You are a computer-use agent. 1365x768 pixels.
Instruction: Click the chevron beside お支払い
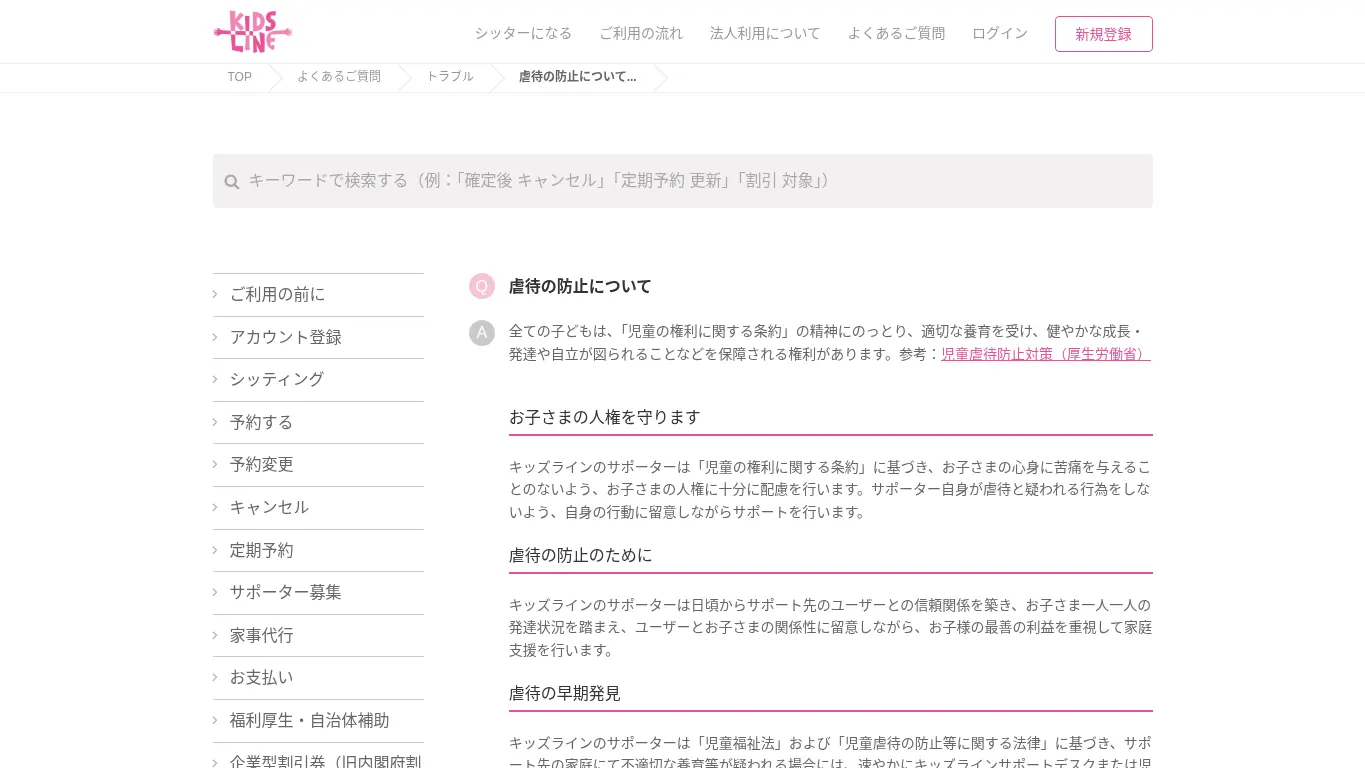click(215, 677)
